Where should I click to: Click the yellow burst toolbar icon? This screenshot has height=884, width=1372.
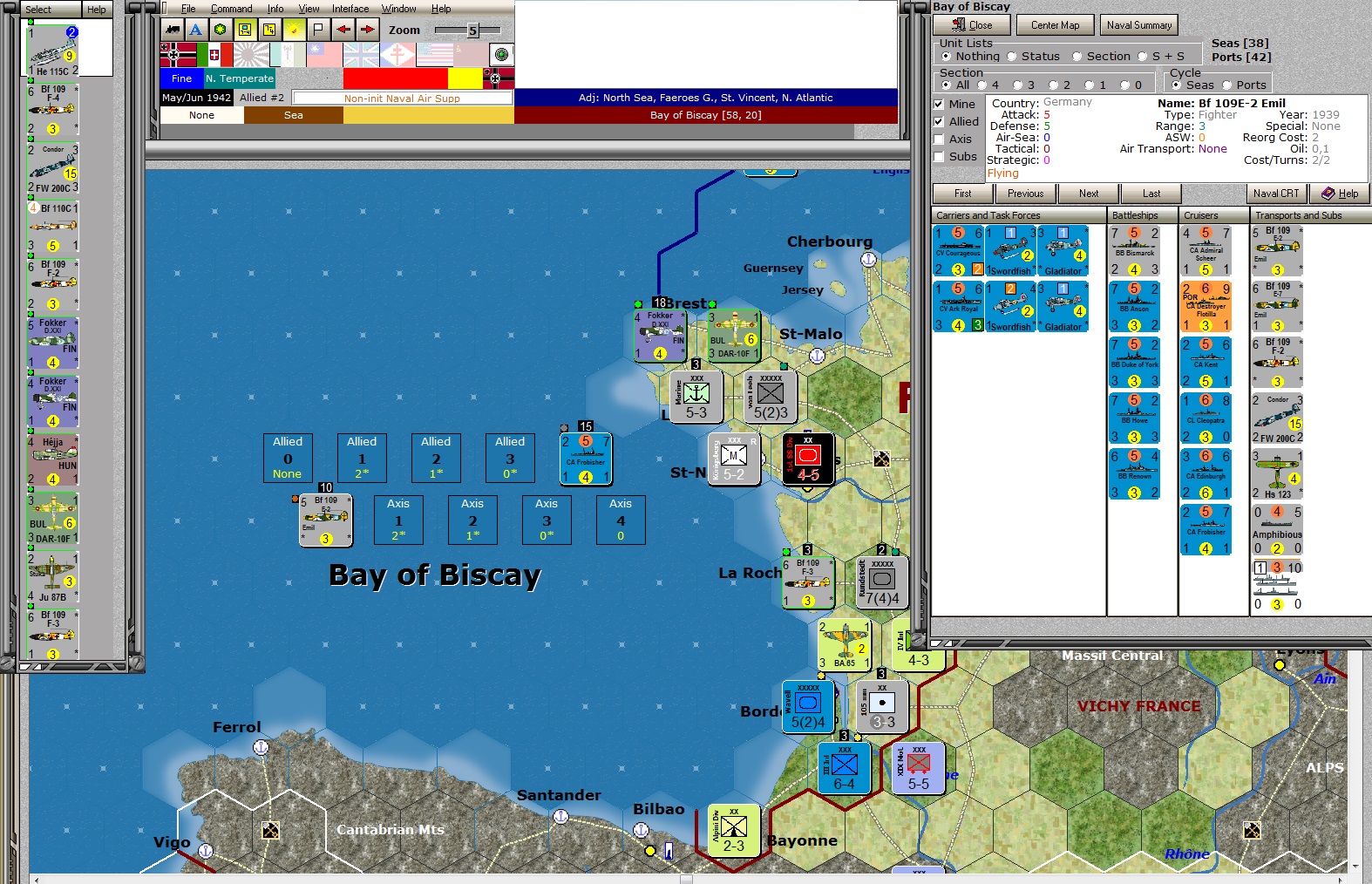pos(294,30)
